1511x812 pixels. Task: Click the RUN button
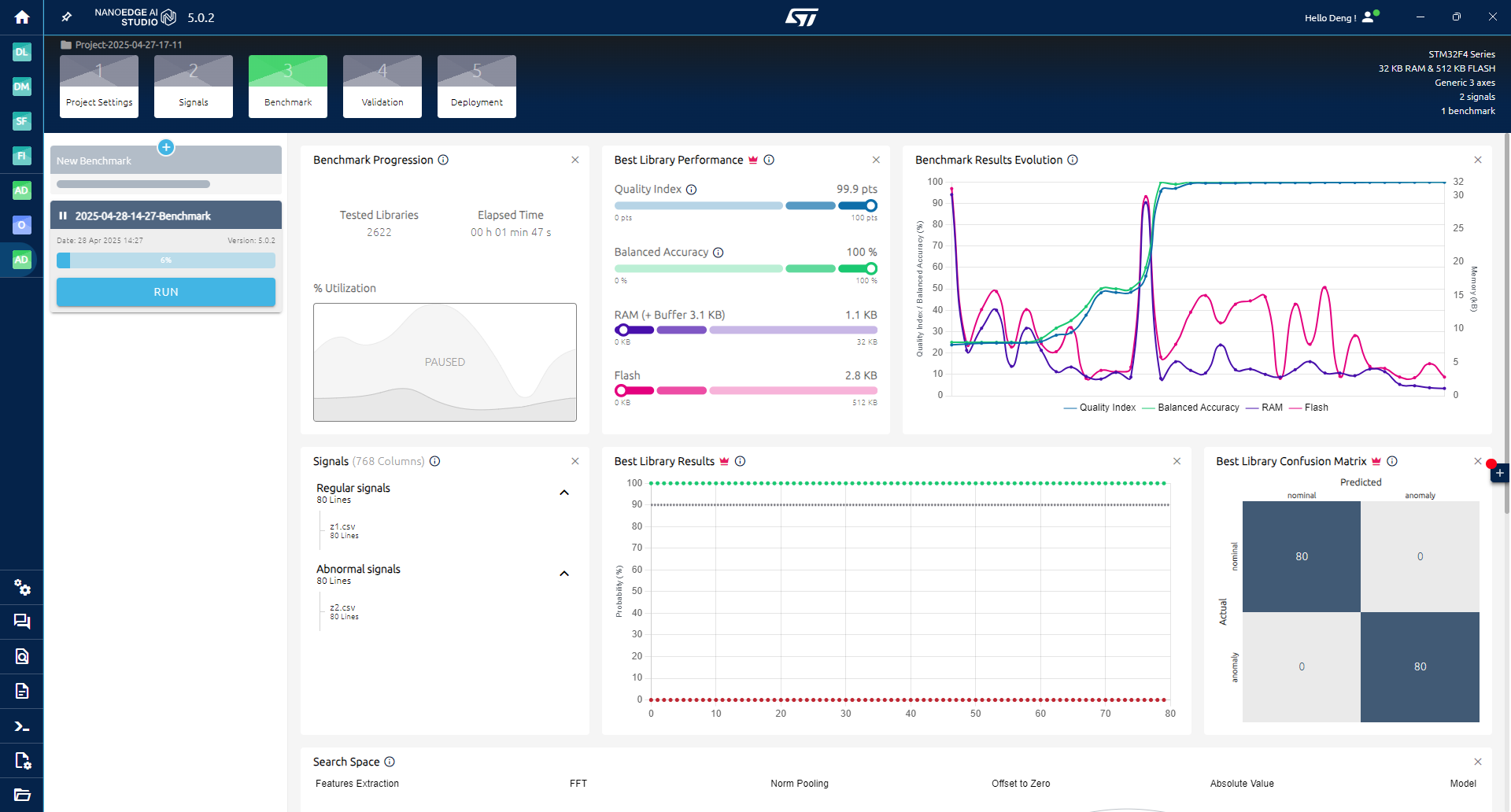tap(166, 292)
